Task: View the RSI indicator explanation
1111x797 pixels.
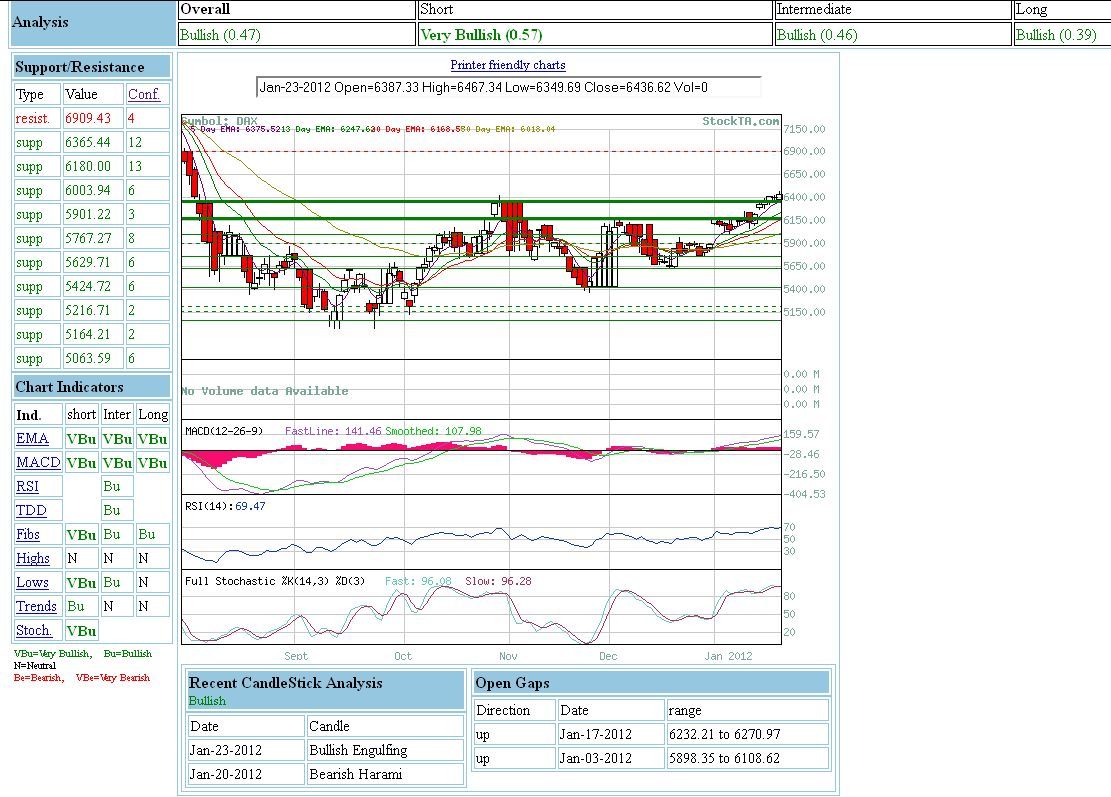Action: (29, 486)
